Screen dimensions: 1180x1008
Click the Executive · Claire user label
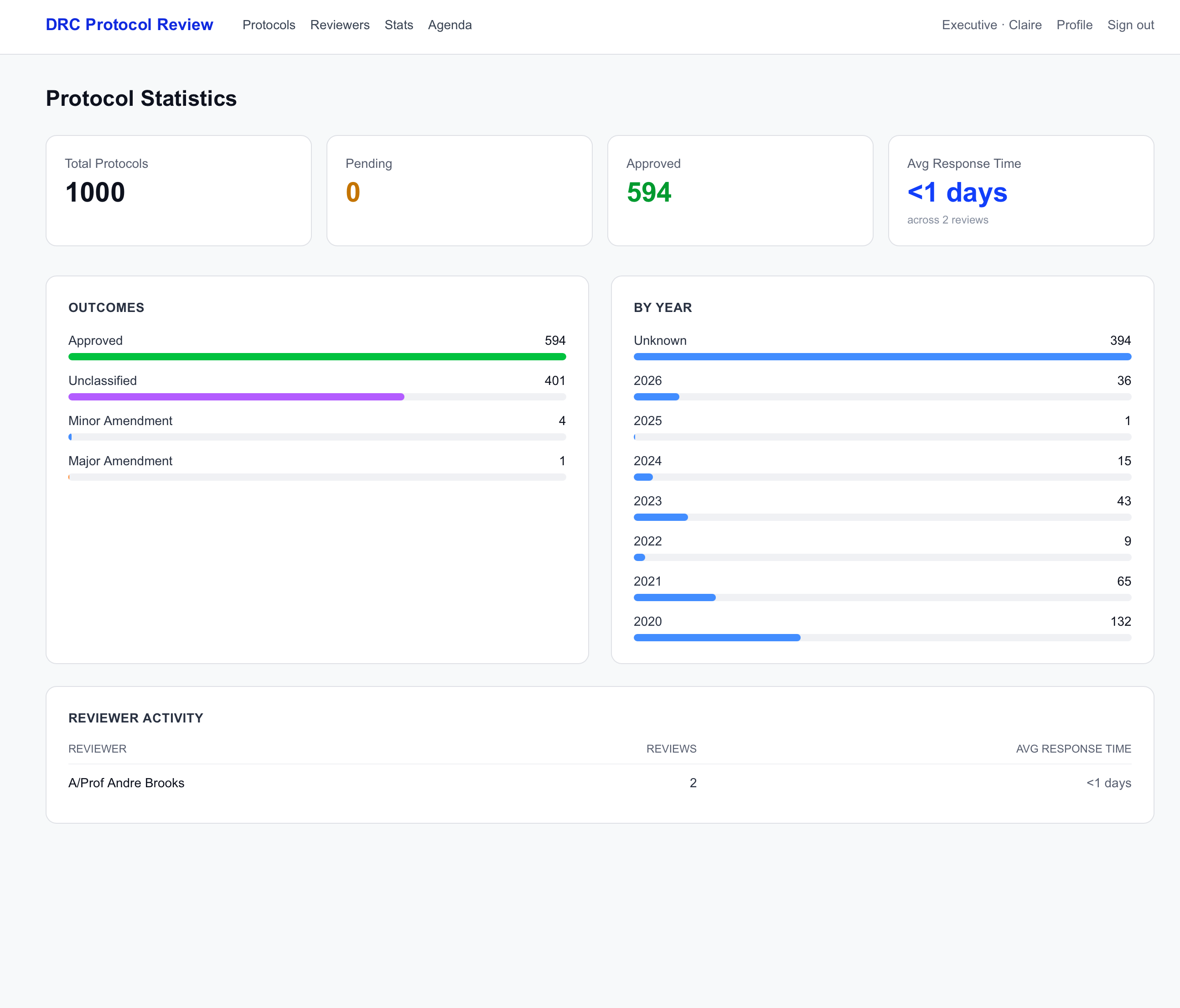(x=992, y=25)
